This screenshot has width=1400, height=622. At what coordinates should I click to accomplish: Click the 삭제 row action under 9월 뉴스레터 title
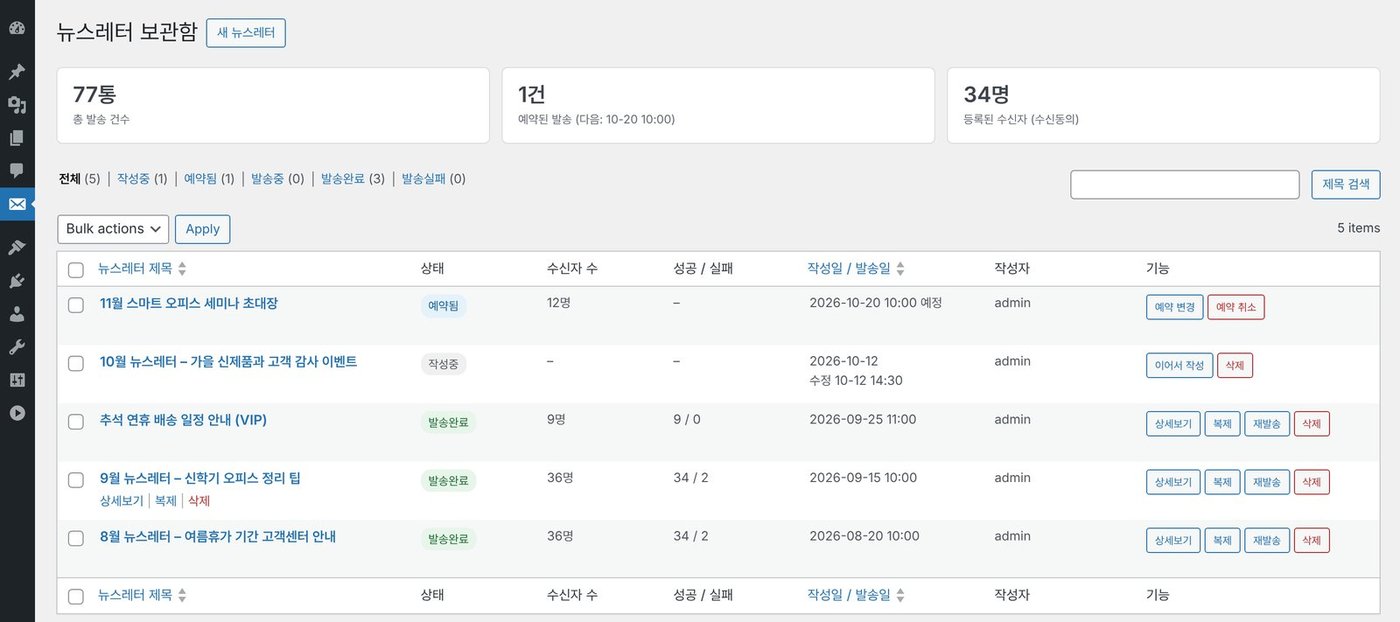click(199, 500)
